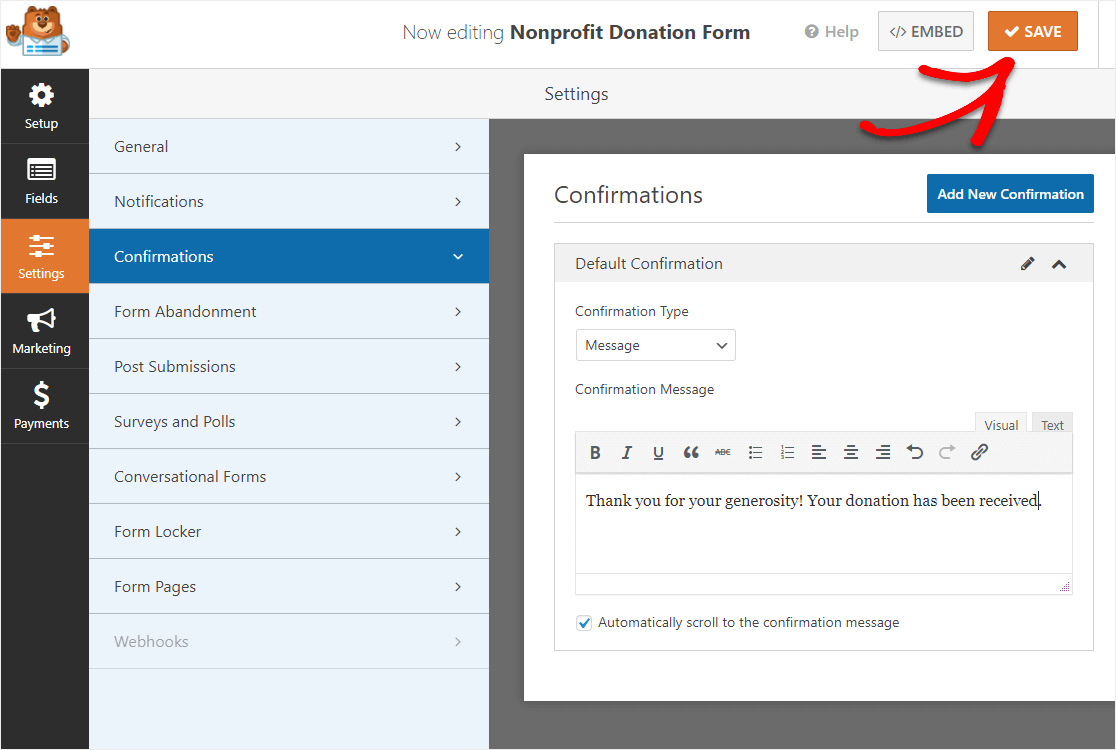Screen dimensions: 1116x750
Task: Apply italic formatting in editor
Action: pos(626,453)
